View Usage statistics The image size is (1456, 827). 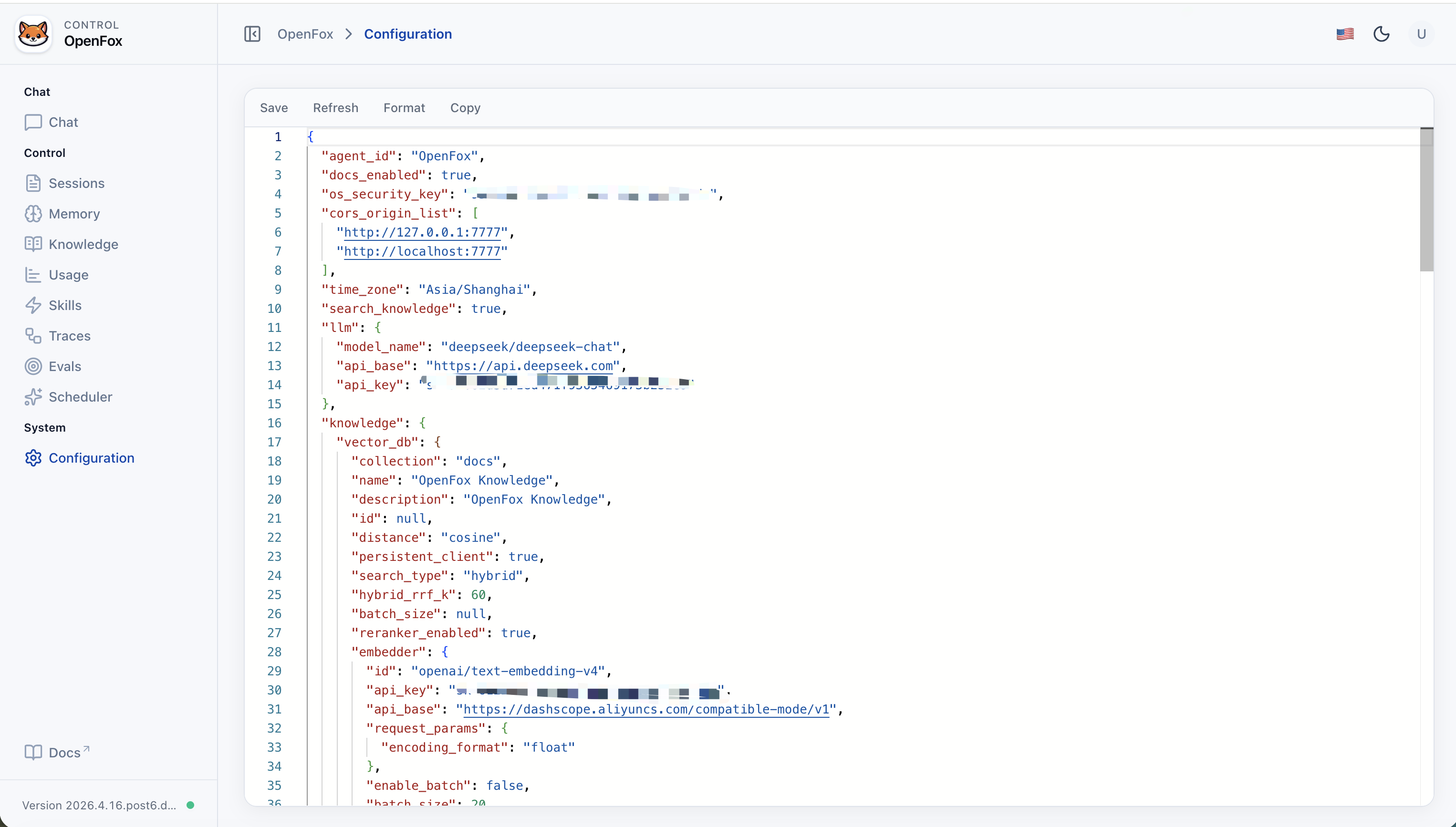click(68, 275)
